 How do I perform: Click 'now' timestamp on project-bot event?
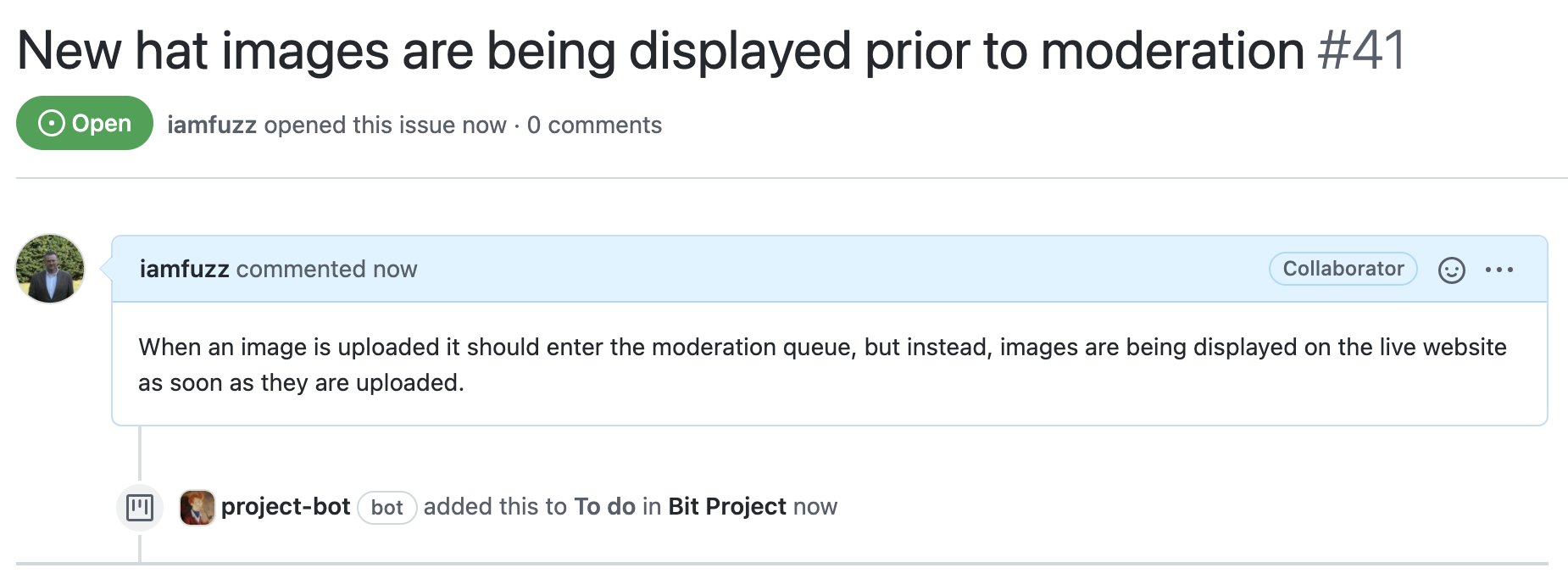(x=815, y=507)
